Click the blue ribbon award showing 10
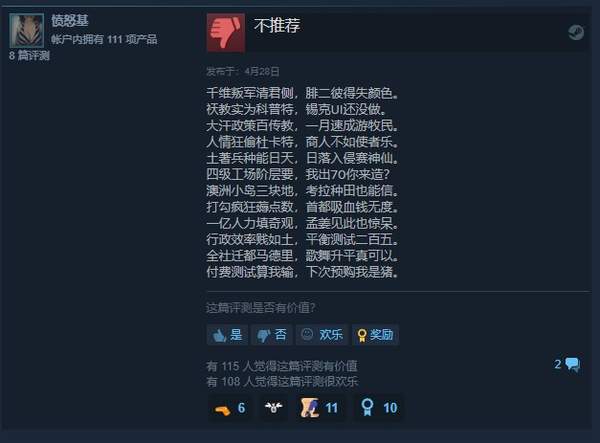 [x=378, y=408]
